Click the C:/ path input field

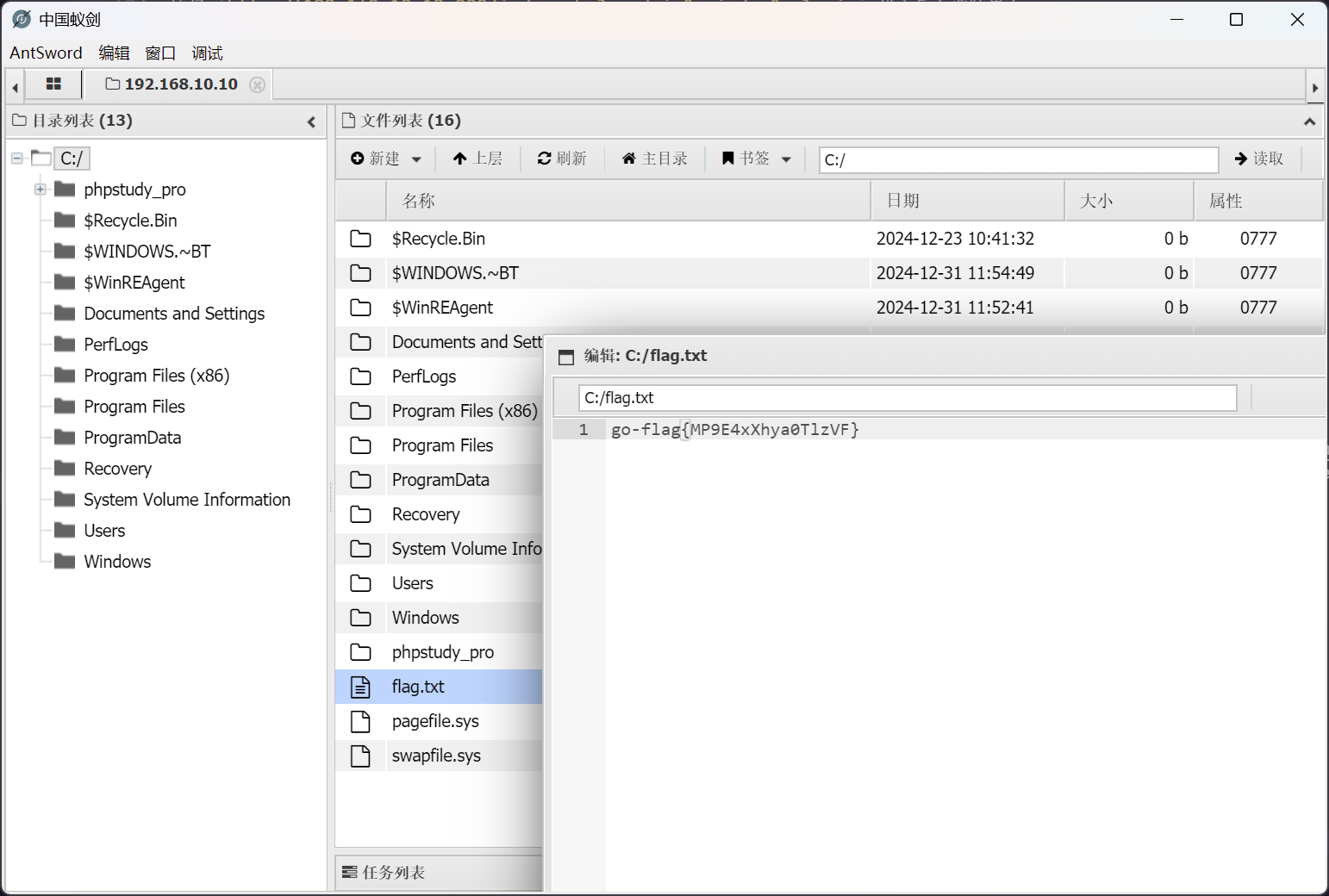coord(1017,159)
